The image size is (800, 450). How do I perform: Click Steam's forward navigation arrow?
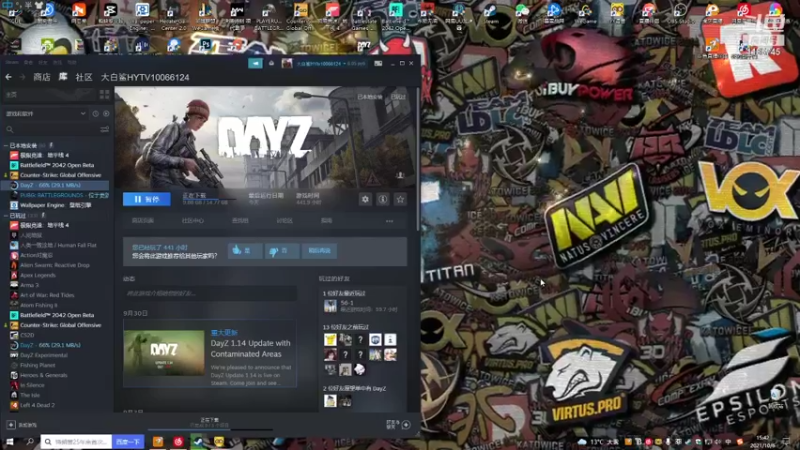[x=22, y=77]
